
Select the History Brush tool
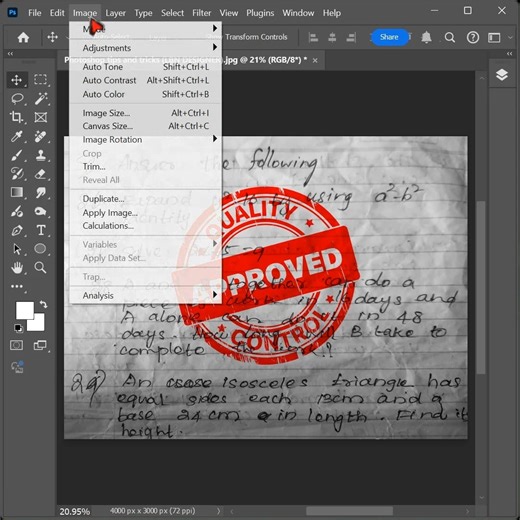[16, 174]
